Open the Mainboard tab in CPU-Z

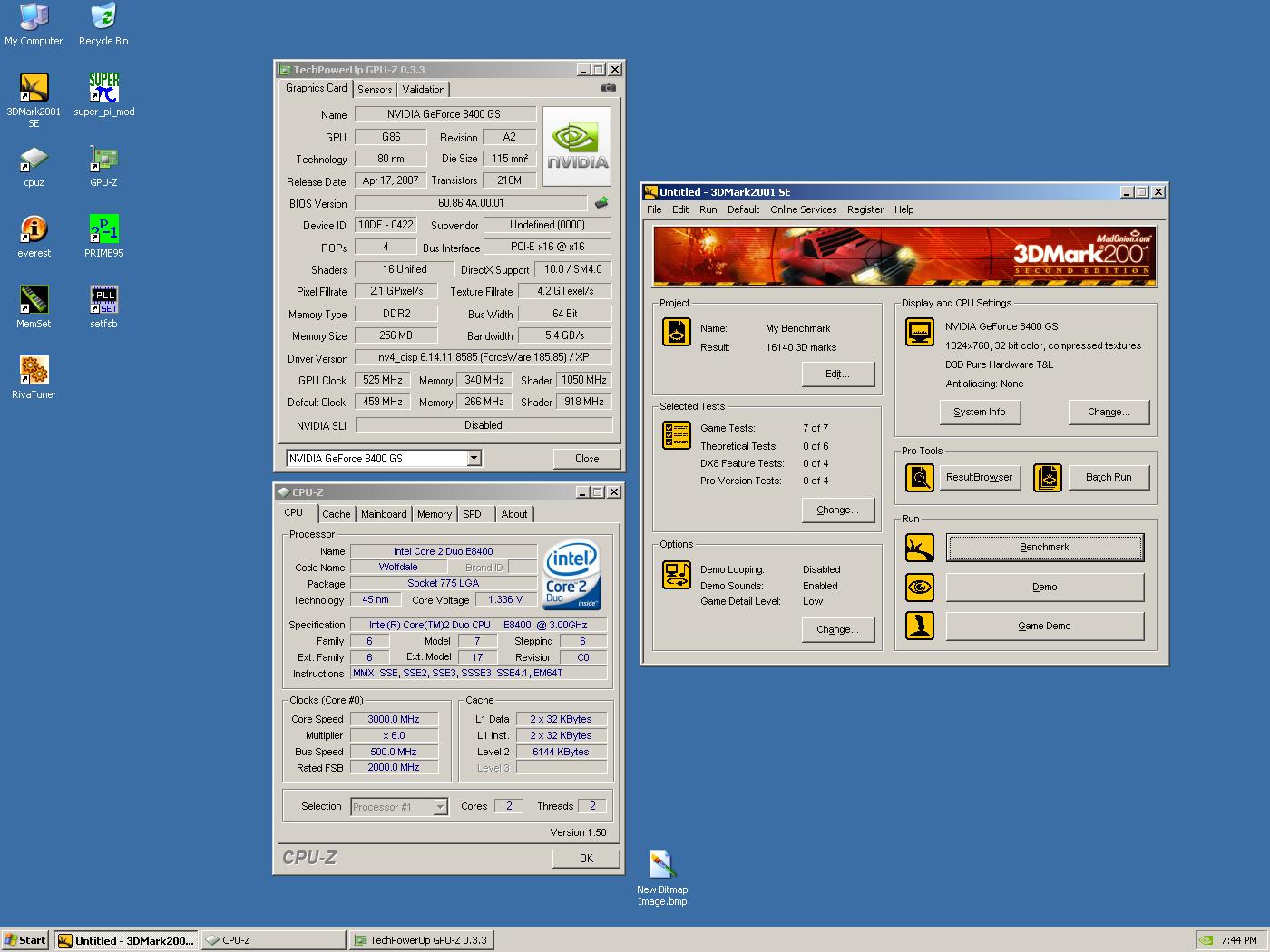click(384, 514)
